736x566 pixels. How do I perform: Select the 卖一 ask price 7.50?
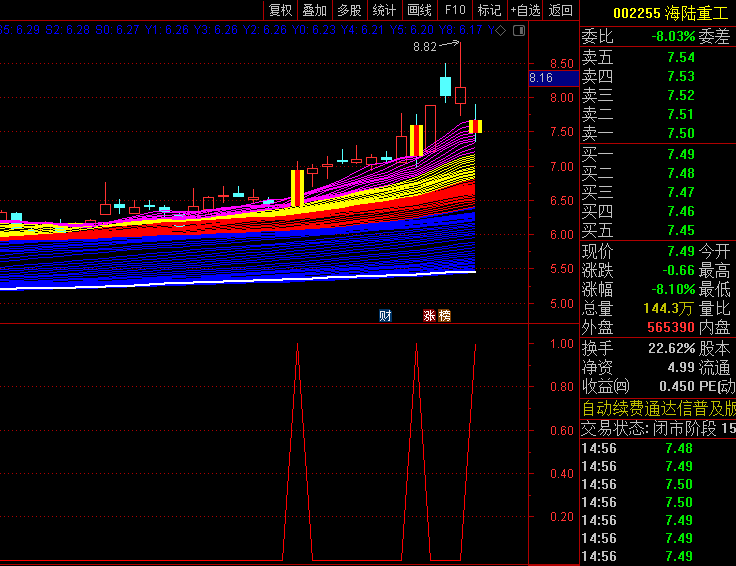click(680, 133)
